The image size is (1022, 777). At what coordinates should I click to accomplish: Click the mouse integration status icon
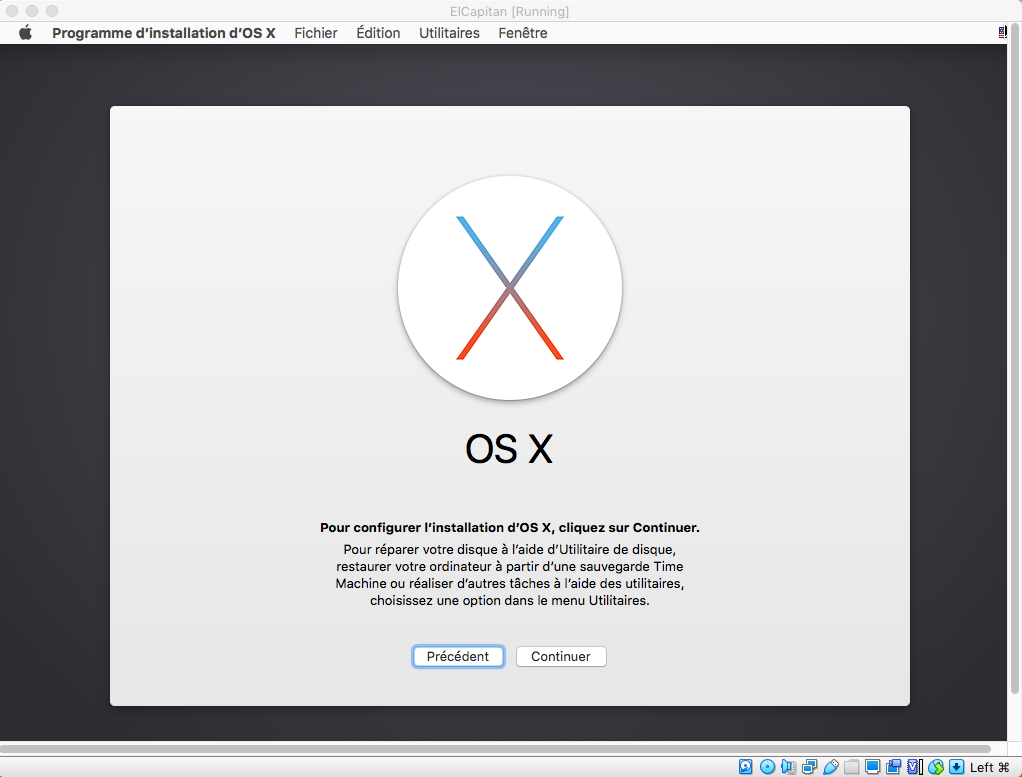pyautogui.click(x=936, y=767)
